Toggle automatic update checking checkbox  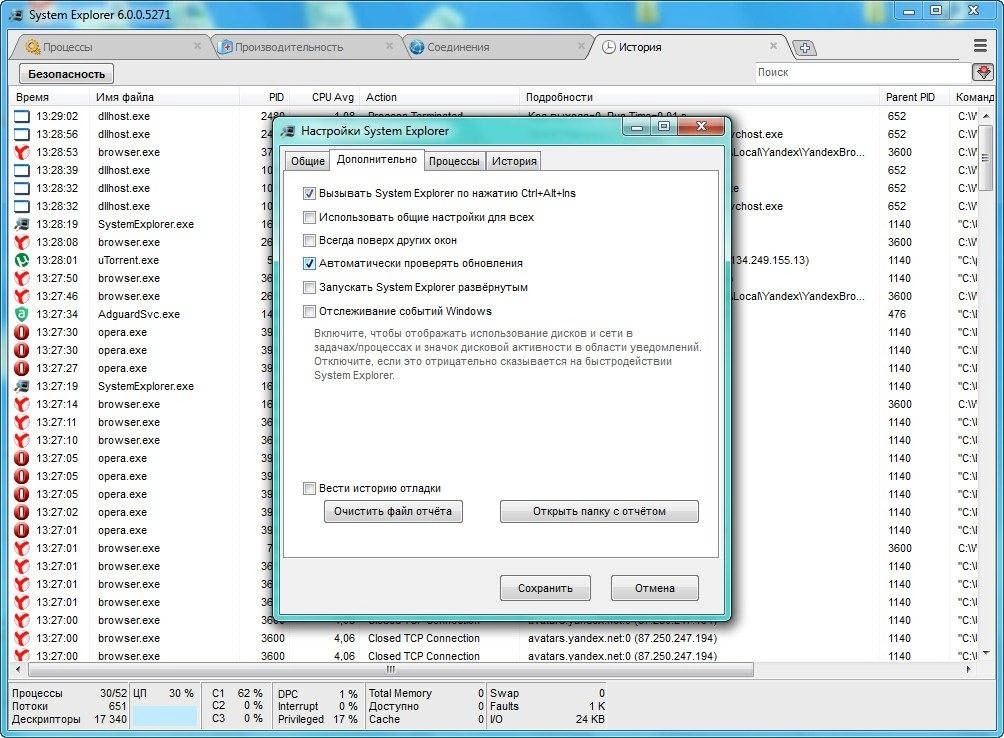click(309, 264)
